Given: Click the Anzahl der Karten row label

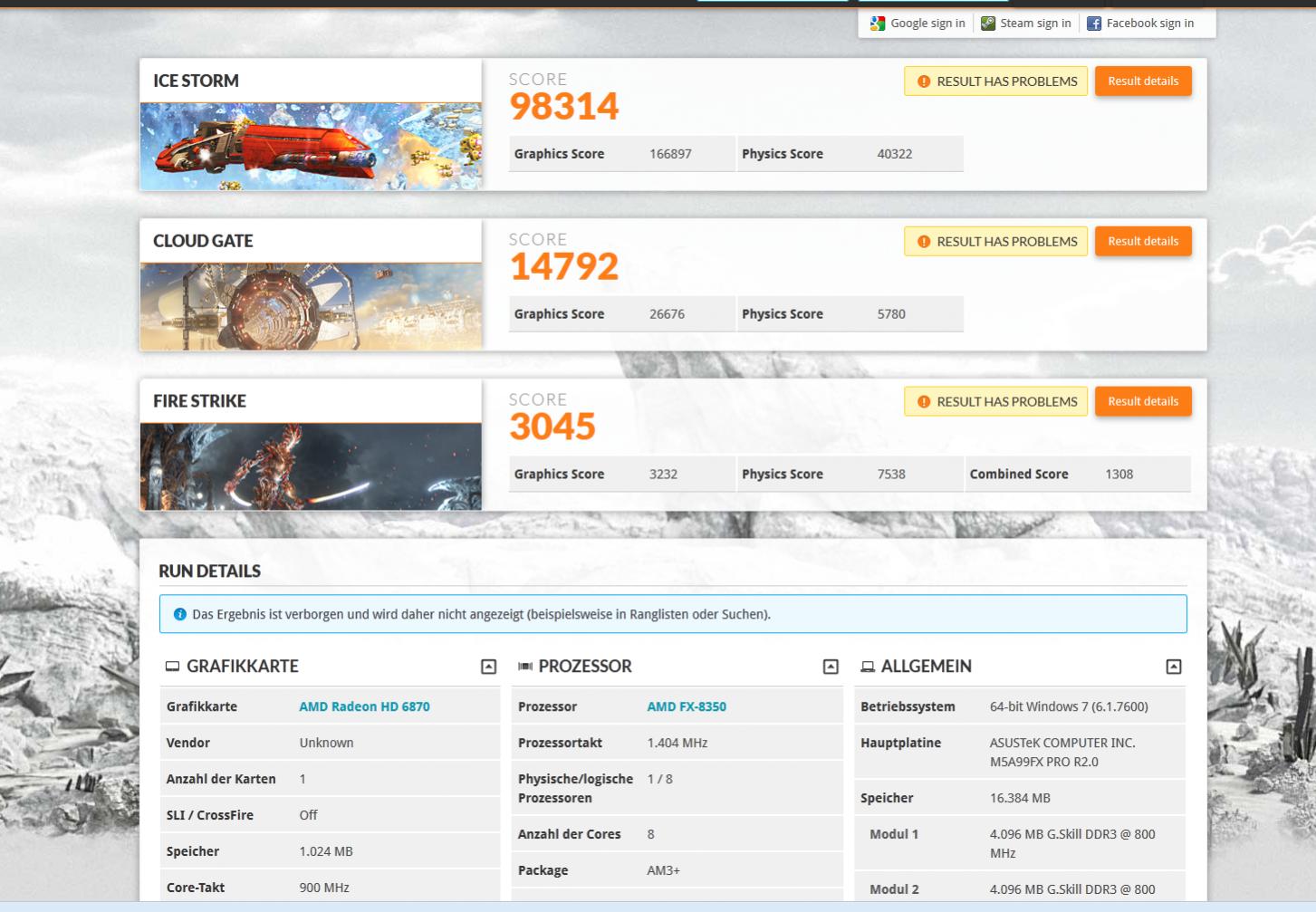Looking at the screenshot, I should coord(221,779).
